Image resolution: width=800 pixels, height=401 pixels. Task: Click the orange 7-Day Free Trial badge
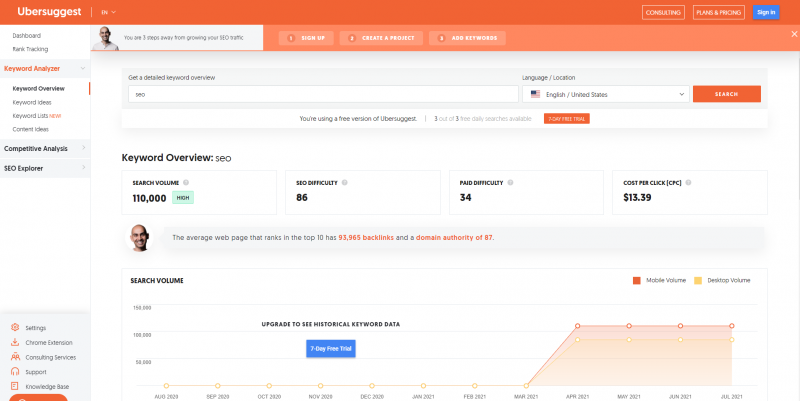566,119
